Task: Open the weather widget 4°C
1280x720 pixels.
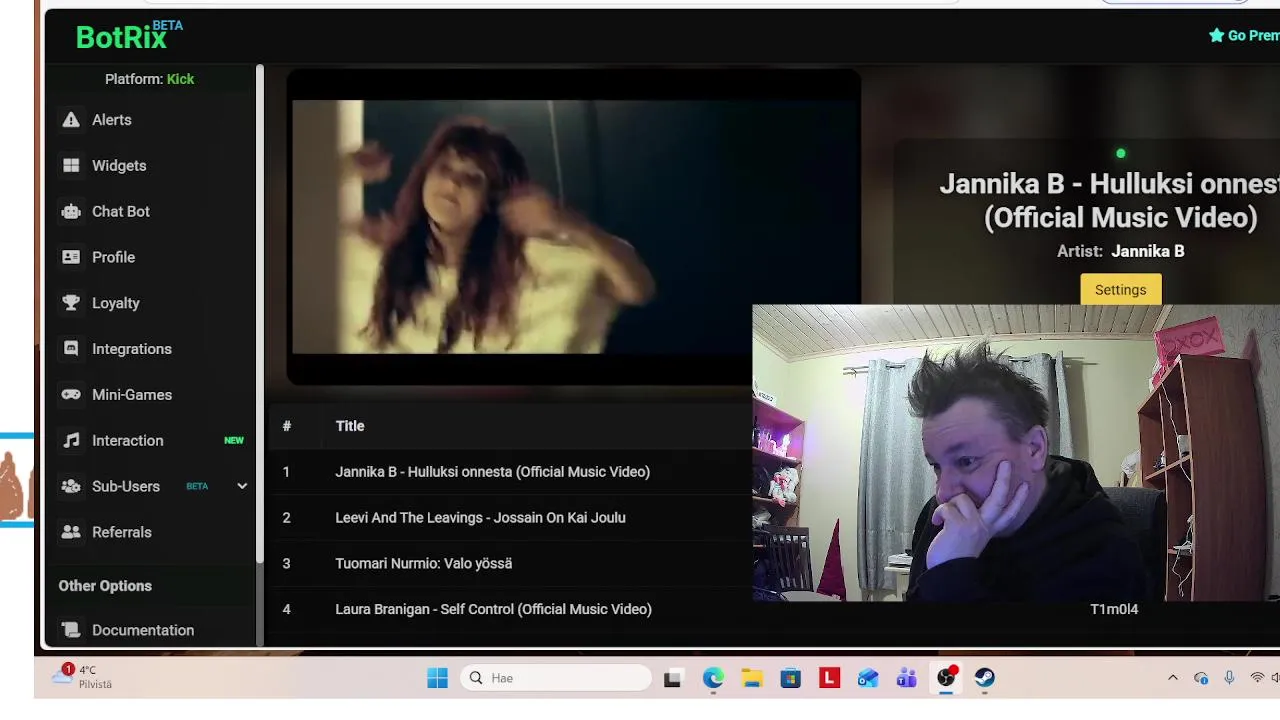Action: pos(83,677)
